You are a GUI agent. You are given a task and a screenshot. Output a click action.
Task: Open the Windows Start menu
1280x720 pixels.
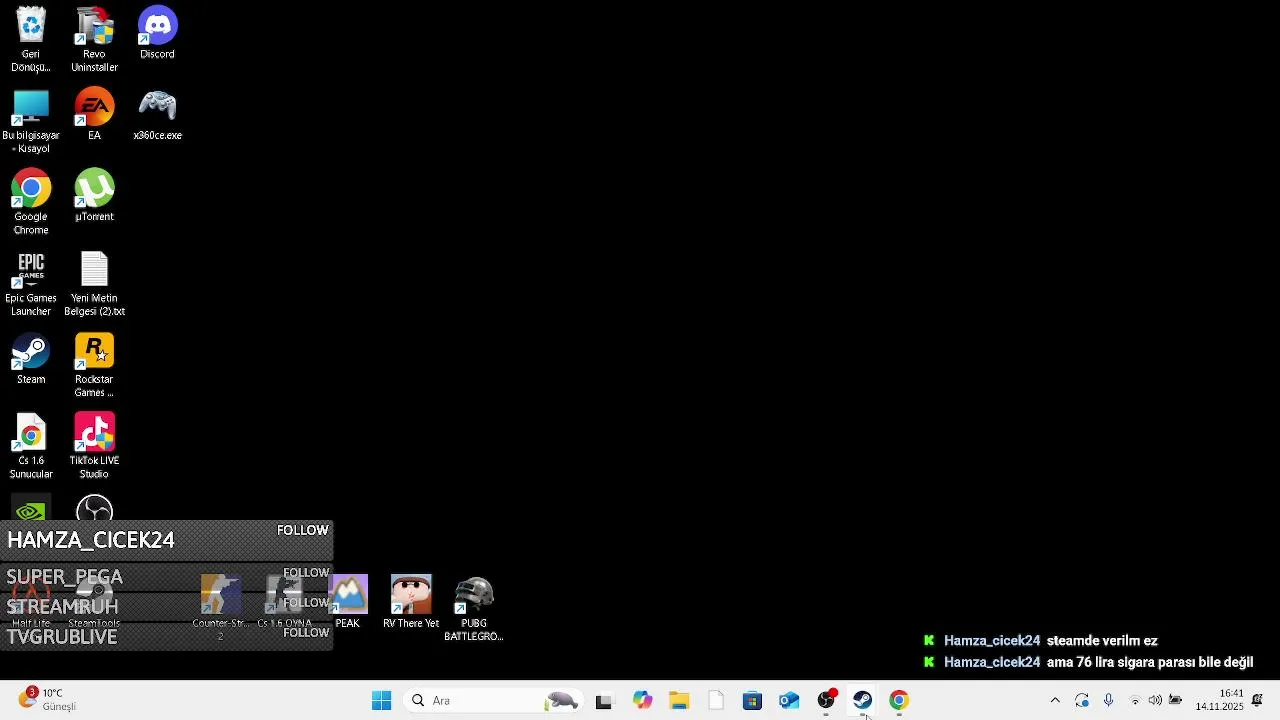point(381,701)
